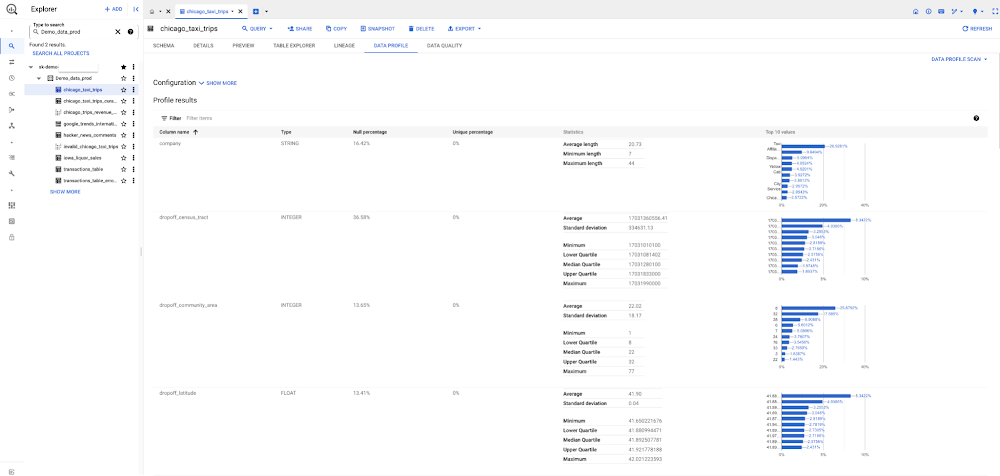Click the SHARE button
The height and width of the screenshot is (476, 1000).
coord(300,29)
